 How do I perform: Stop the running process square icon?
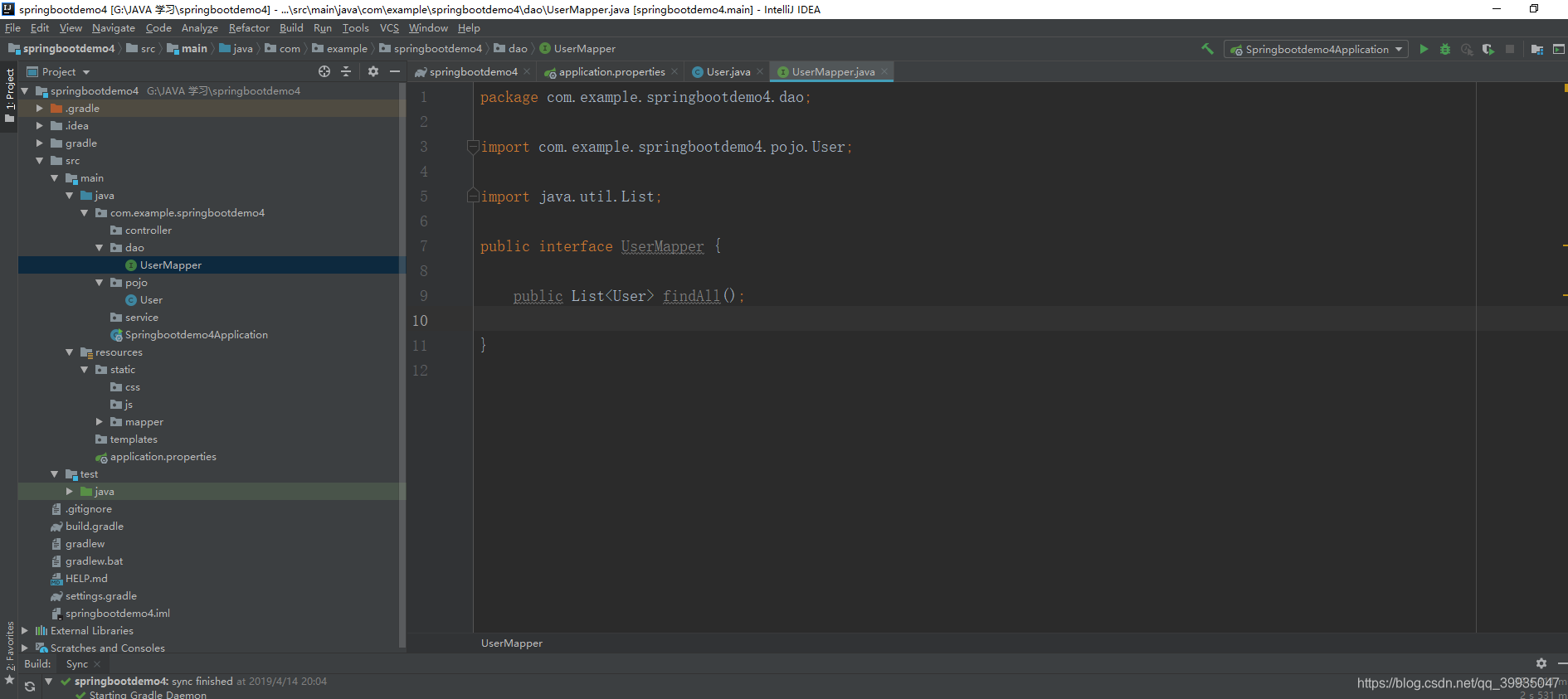click(x=1510, y=49)
